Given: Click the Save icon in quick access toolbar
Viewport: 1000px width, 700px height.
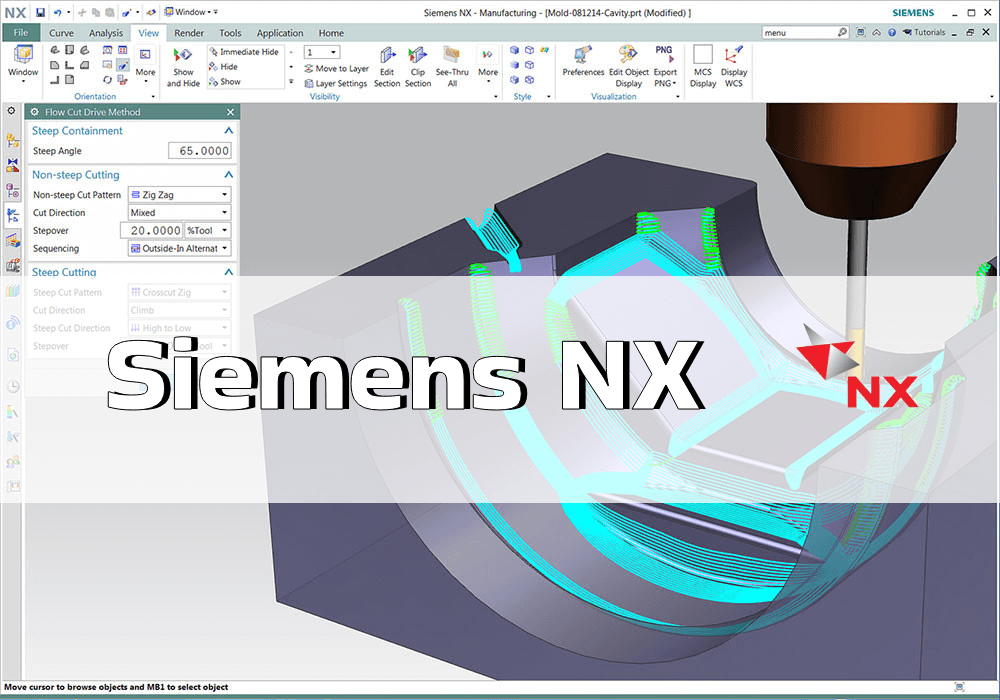Looking at the screenshot, I should coord(40,13).
